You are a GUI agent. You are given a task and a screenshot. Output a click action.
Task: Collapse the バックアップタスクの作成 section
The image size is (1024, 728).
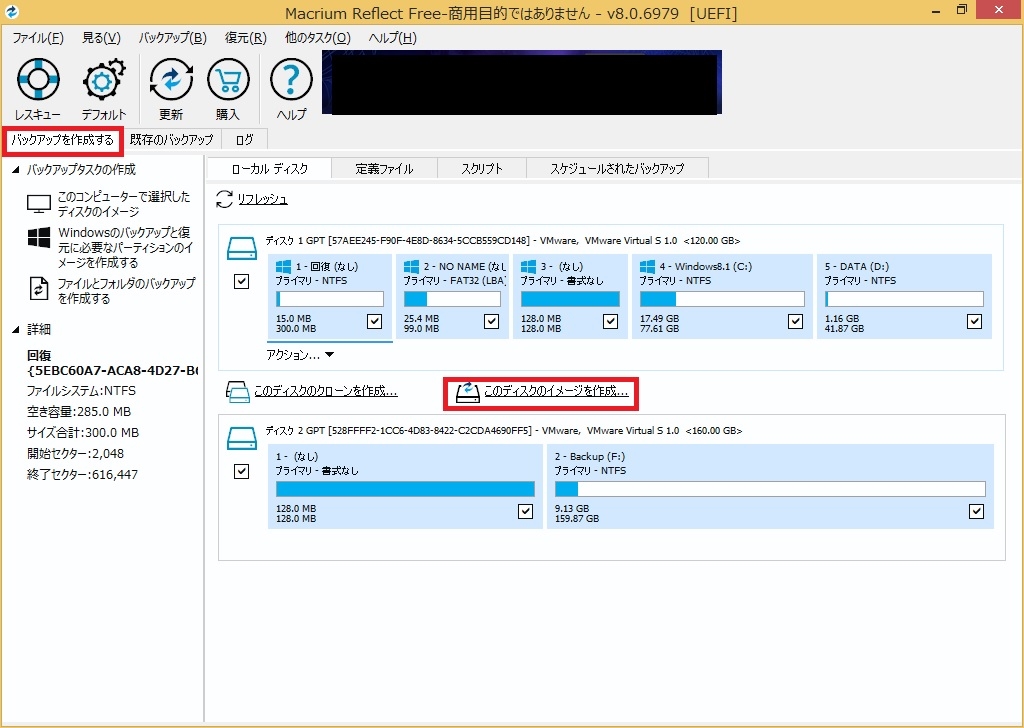(x=16, y=170)
